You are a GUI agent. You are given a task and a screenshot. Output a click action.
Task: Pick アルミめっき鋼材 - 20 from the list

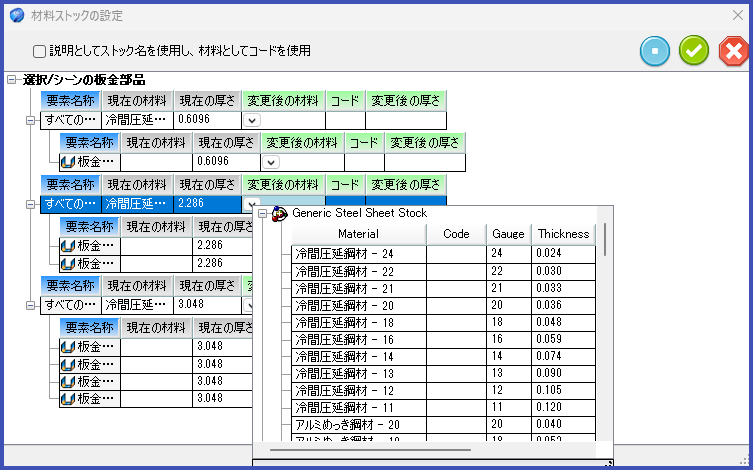click(x=358, y=424)
